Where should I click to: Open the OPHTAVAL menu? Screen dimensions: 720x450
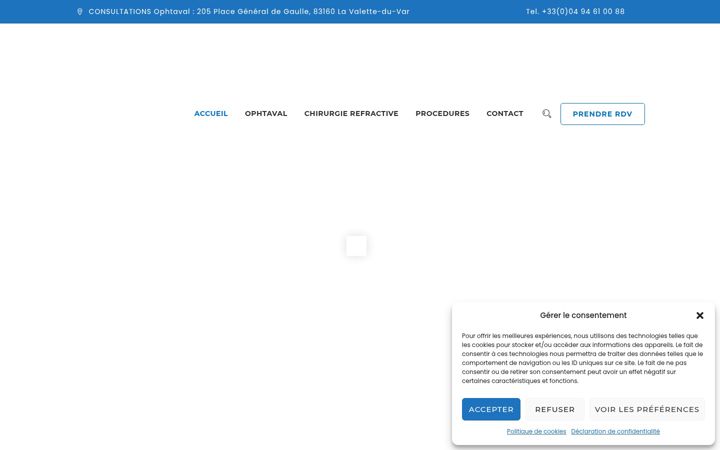266,113
